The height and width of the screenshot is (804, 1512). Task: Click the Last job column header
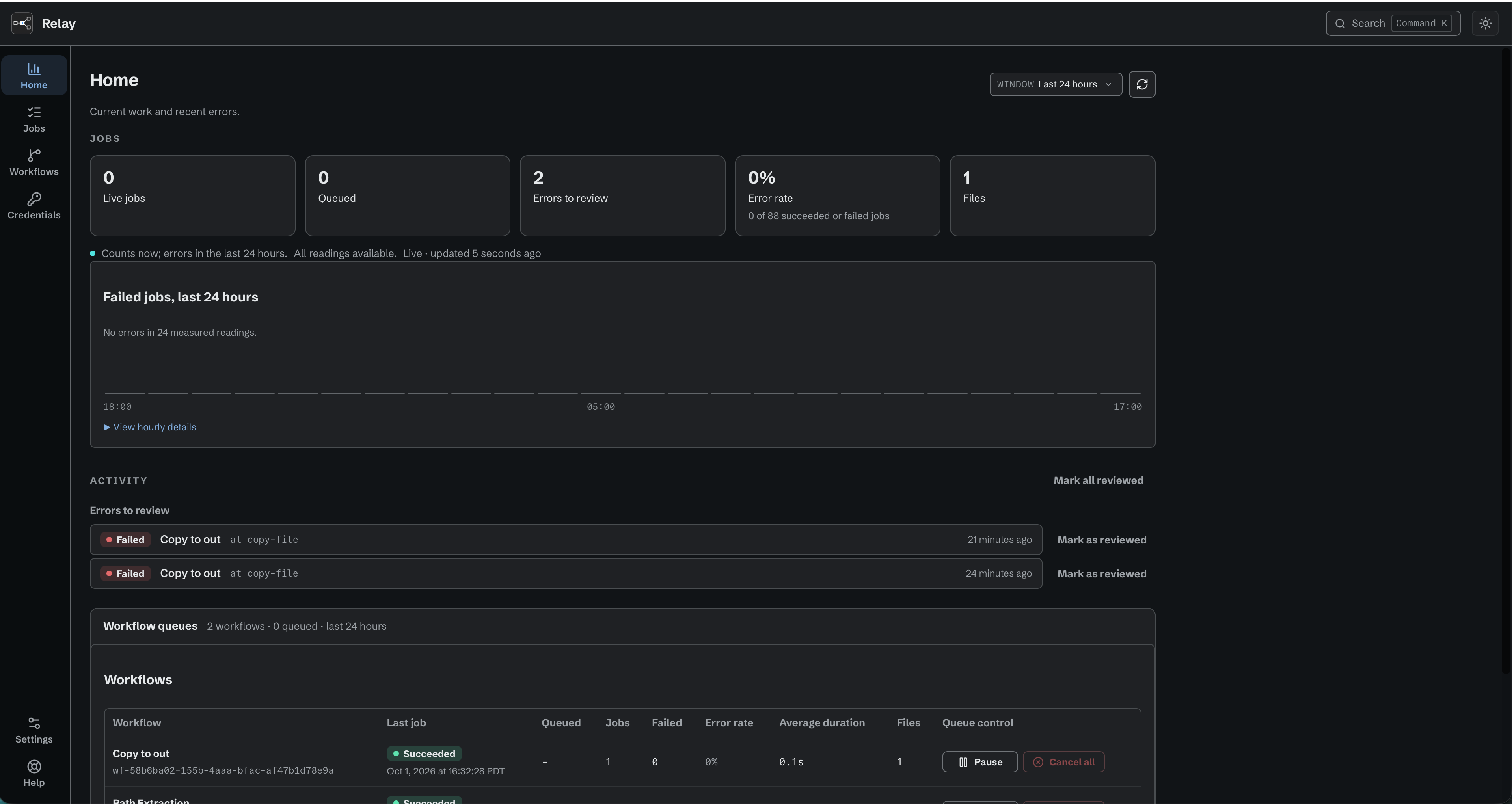406,723
